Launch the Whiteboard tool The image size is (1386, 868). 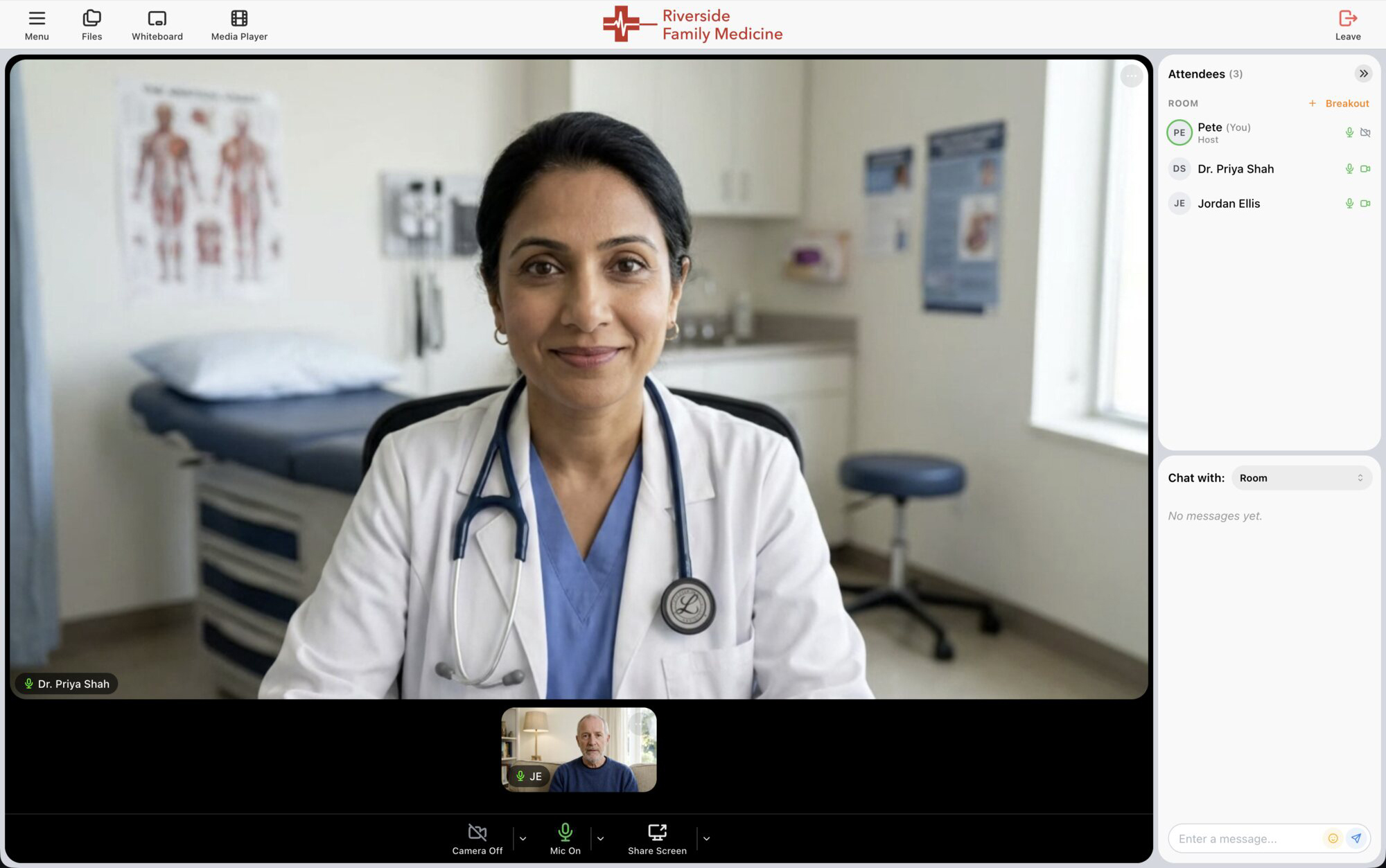(x=157, y=25)
